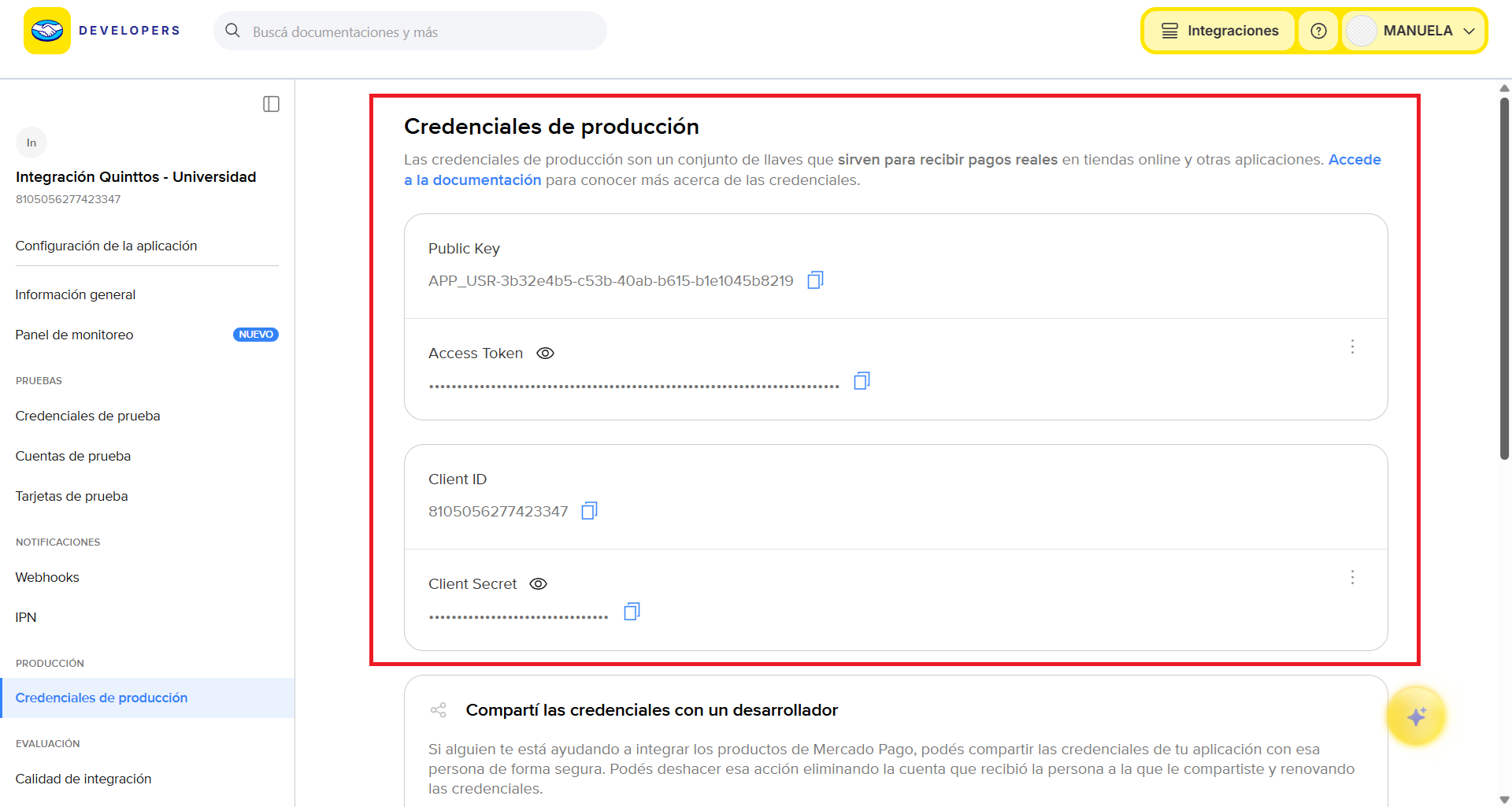
Task: Select Credenciales de producción in sidebar
Action: click(x=147, y=698)
